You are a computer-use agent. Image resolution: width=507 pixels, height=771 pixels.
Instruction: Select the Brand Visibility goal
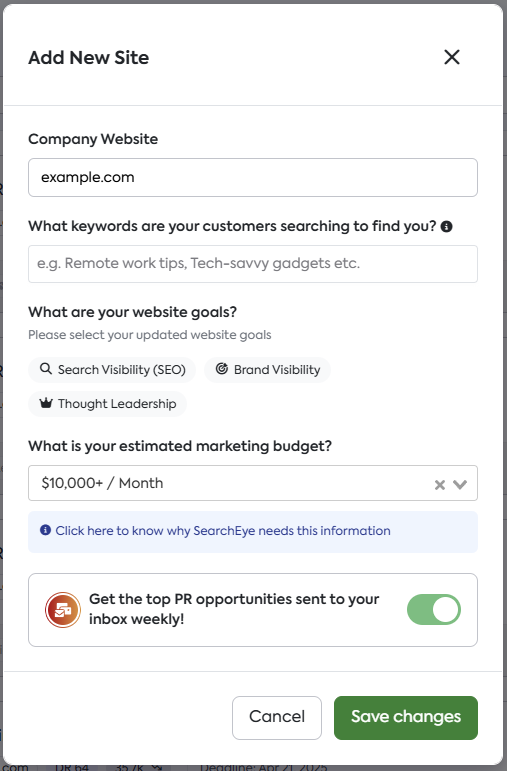[268, 370]
